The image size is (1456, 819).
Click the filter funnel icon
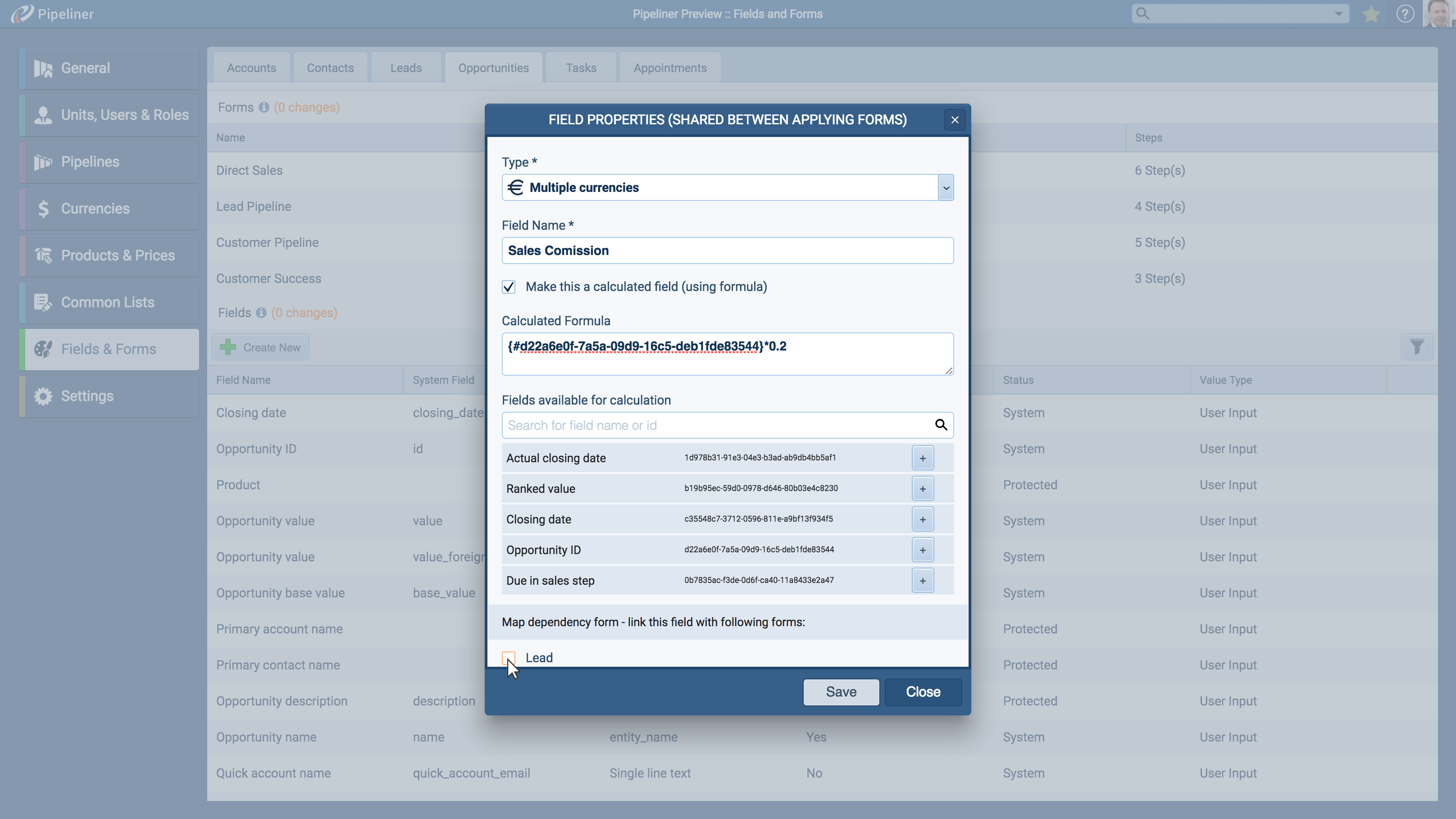(x=1416, y=347)
